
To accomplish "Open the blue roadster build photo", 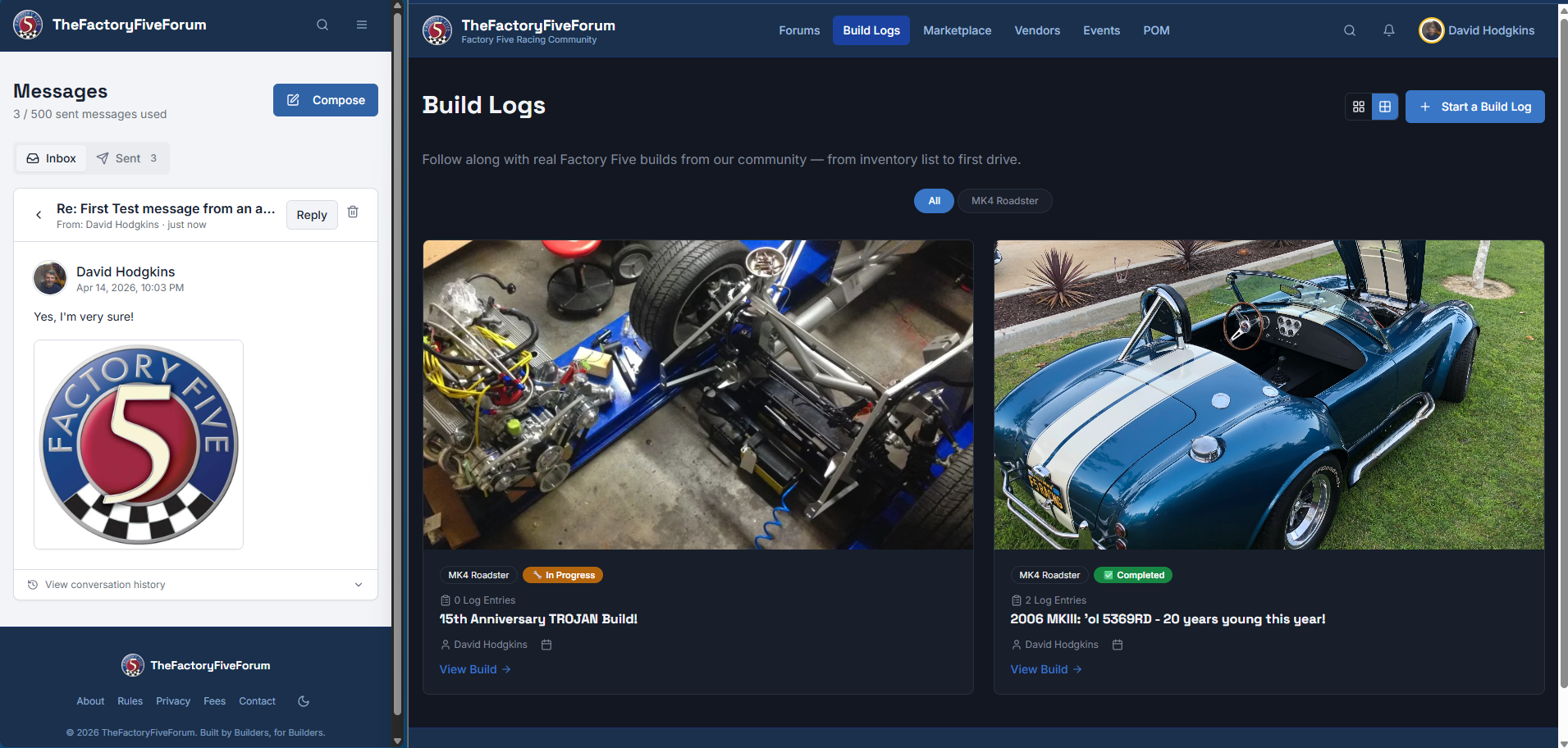I will 1269,395.
